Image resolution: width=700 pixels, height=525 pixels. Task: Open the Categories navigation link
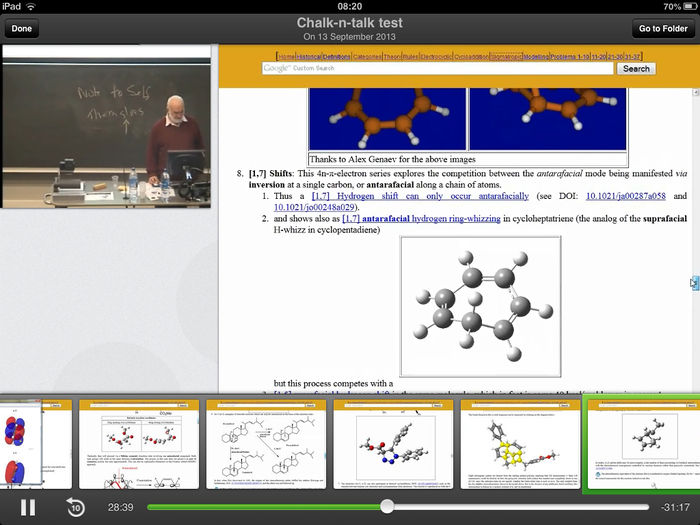click(367, 57)
